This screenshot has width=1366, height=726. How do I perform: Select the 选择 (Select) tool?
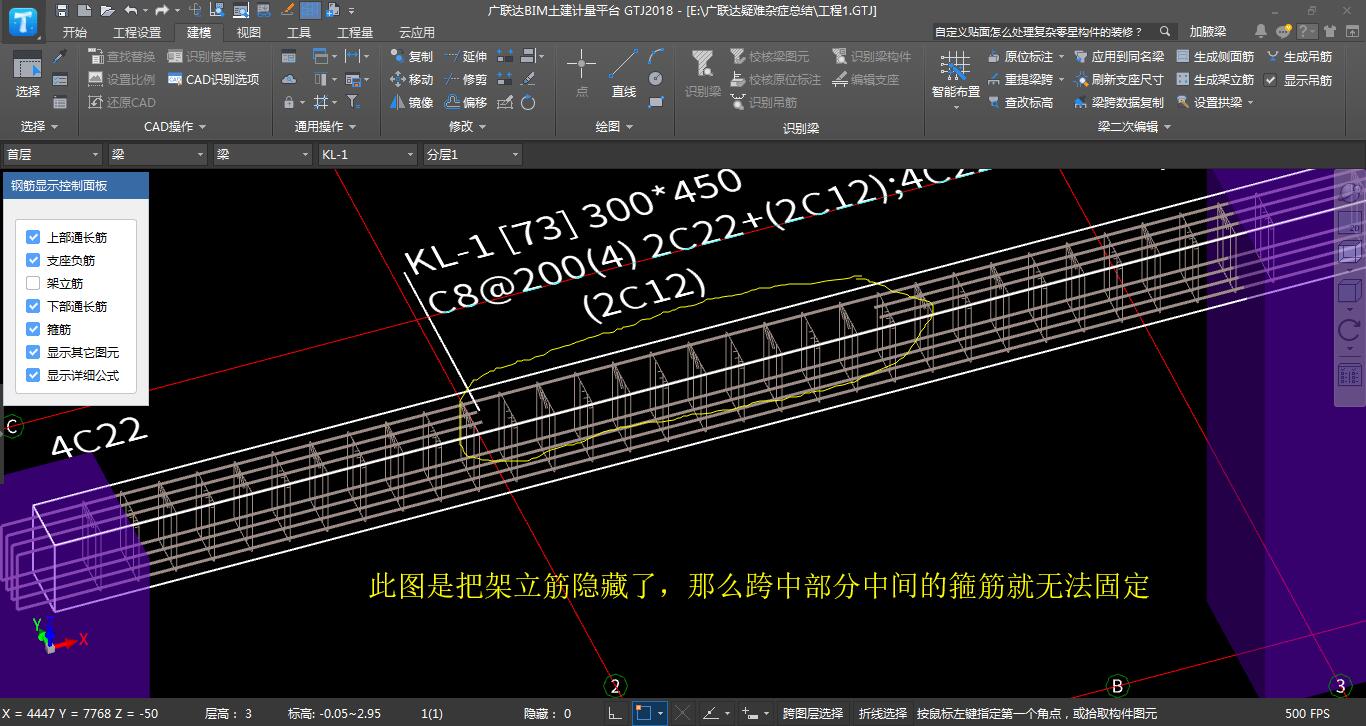tap(28, 74)
